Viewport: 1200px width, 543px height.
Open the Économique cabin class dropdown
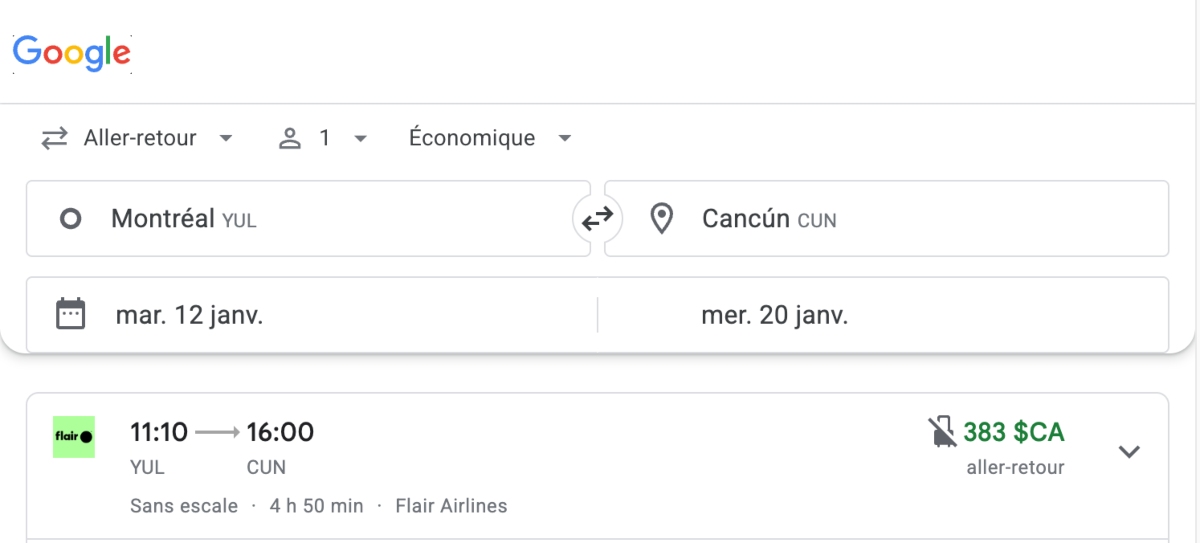(490, 138)
